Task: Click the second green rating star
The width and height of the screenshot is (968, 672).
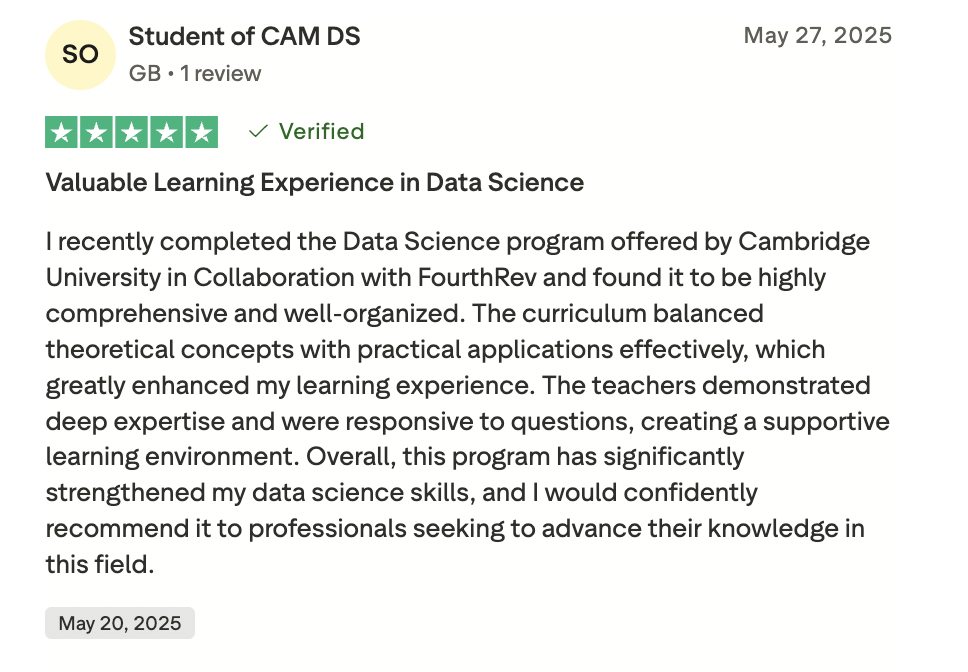Action: click(x=97, y=132)
